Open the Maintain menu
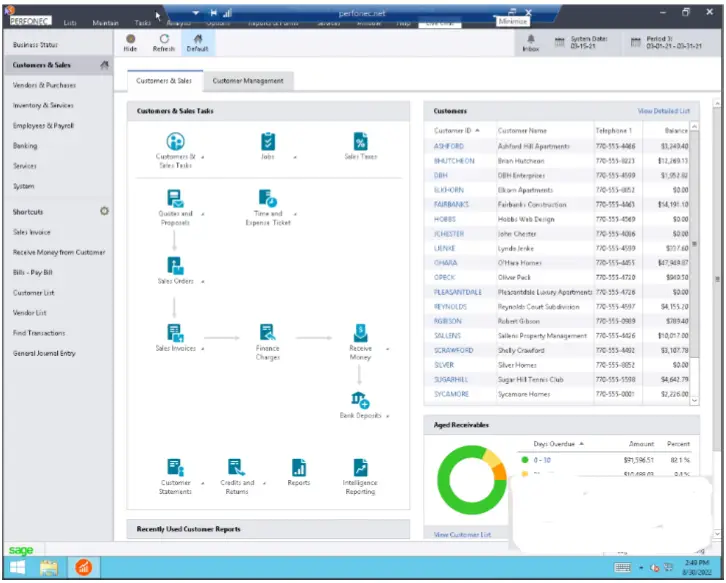 (x=106, y=23)
